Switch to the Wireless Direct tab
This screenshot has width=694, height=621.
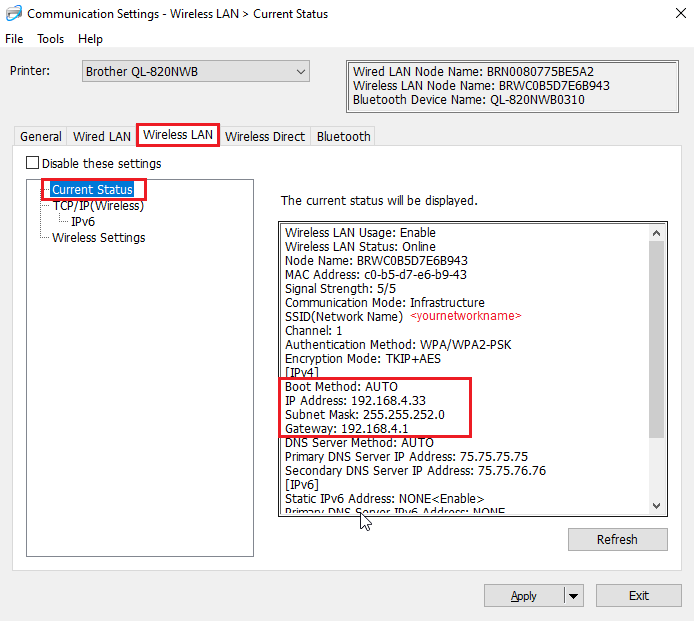pos(265,136)
